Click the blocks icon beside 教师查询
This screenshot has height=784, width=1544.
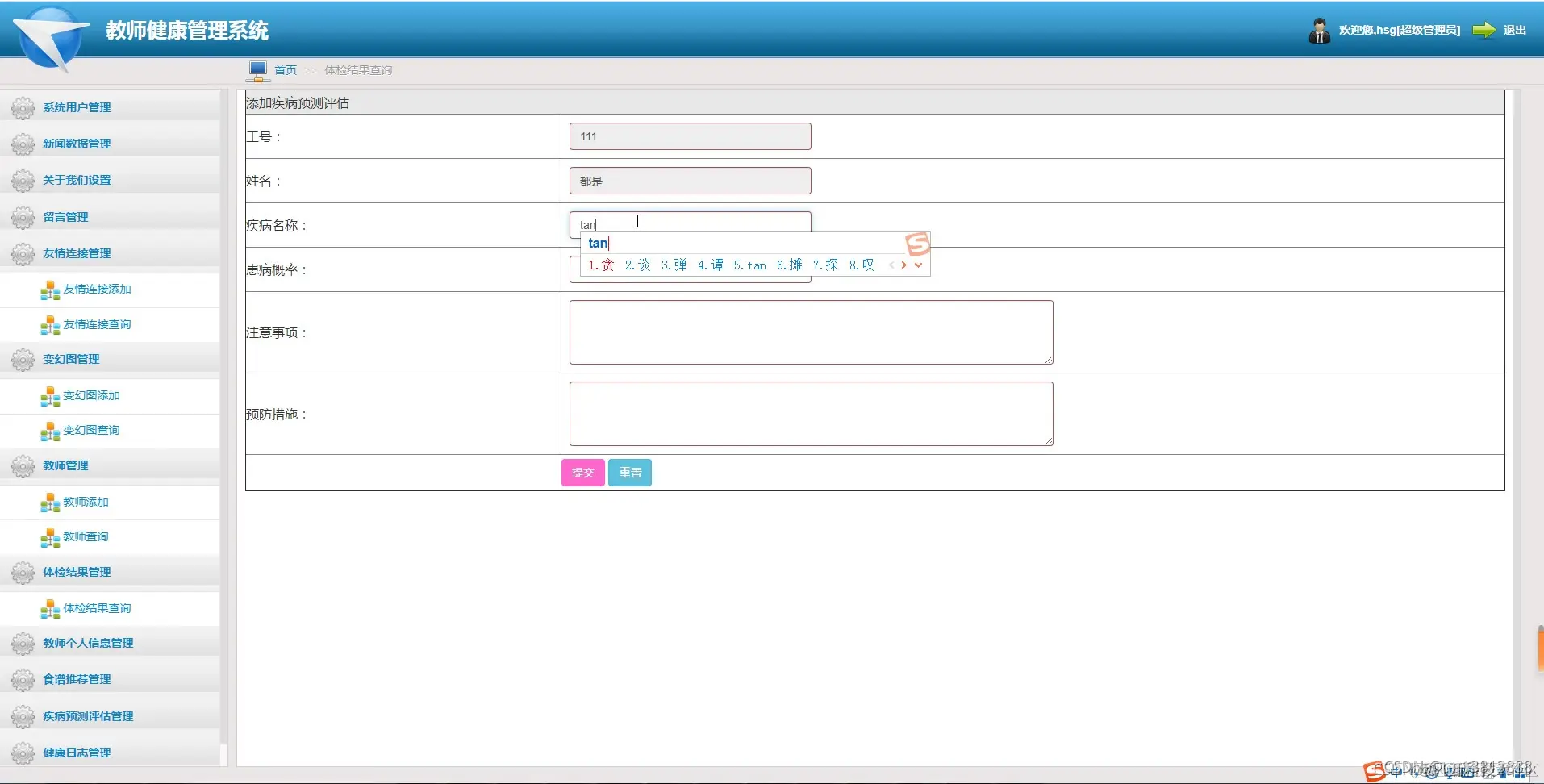tap(50, 537)
